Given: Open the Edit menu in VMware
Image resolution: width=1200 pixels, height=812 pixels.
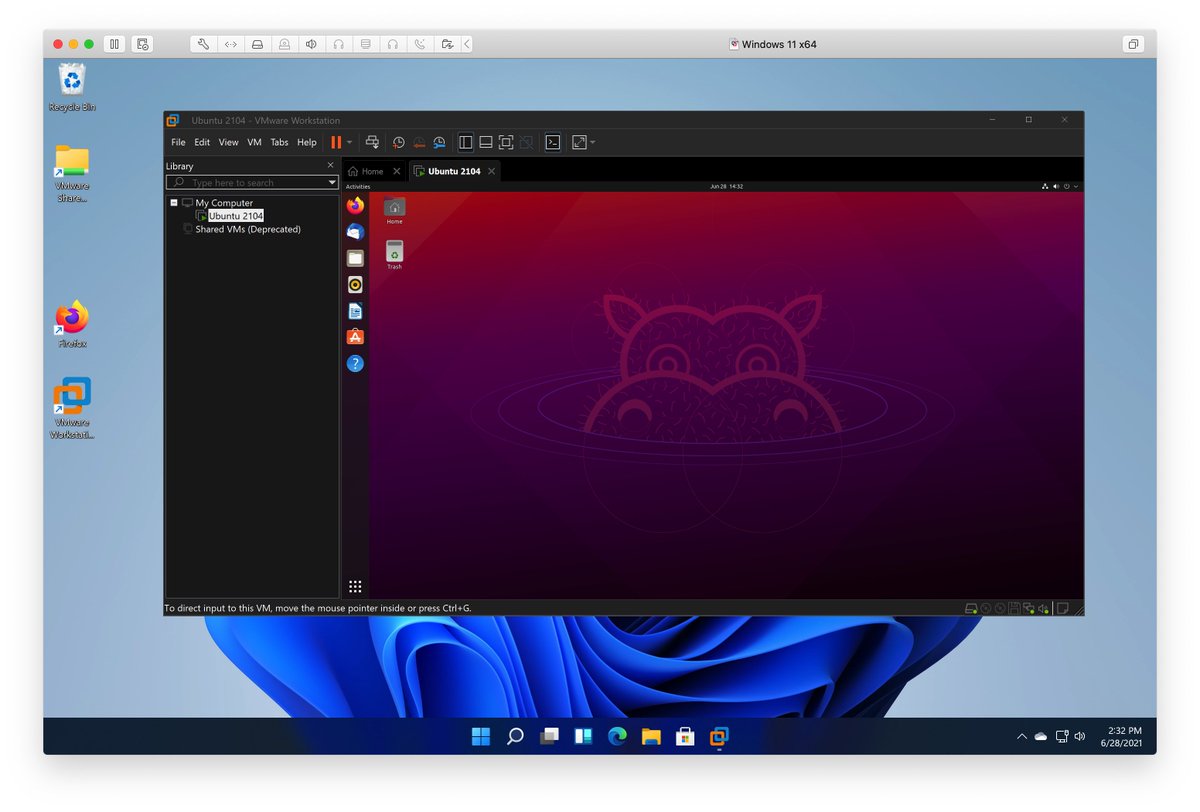Looking at the screenshot, I should tap(202, 143).
